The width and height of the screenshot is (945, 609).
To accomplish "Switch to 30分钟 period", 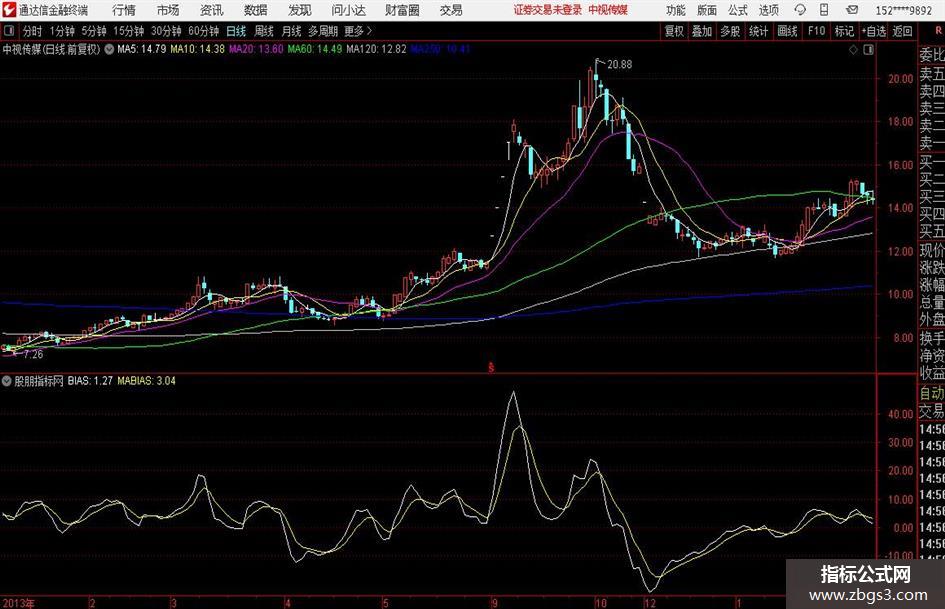I will coord(166,31).
